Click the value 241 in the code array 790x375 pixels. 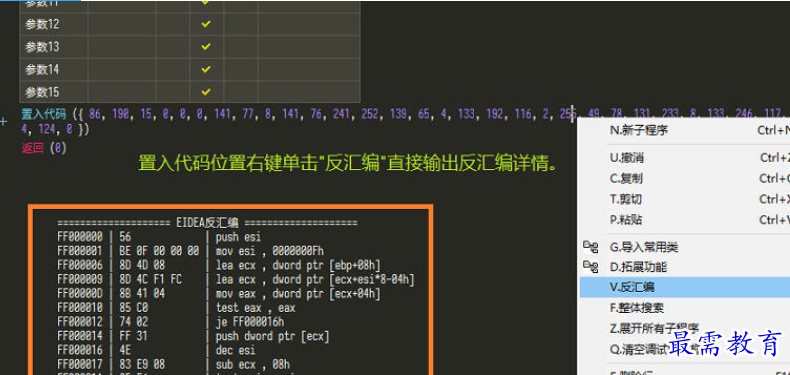pos(341,114)
